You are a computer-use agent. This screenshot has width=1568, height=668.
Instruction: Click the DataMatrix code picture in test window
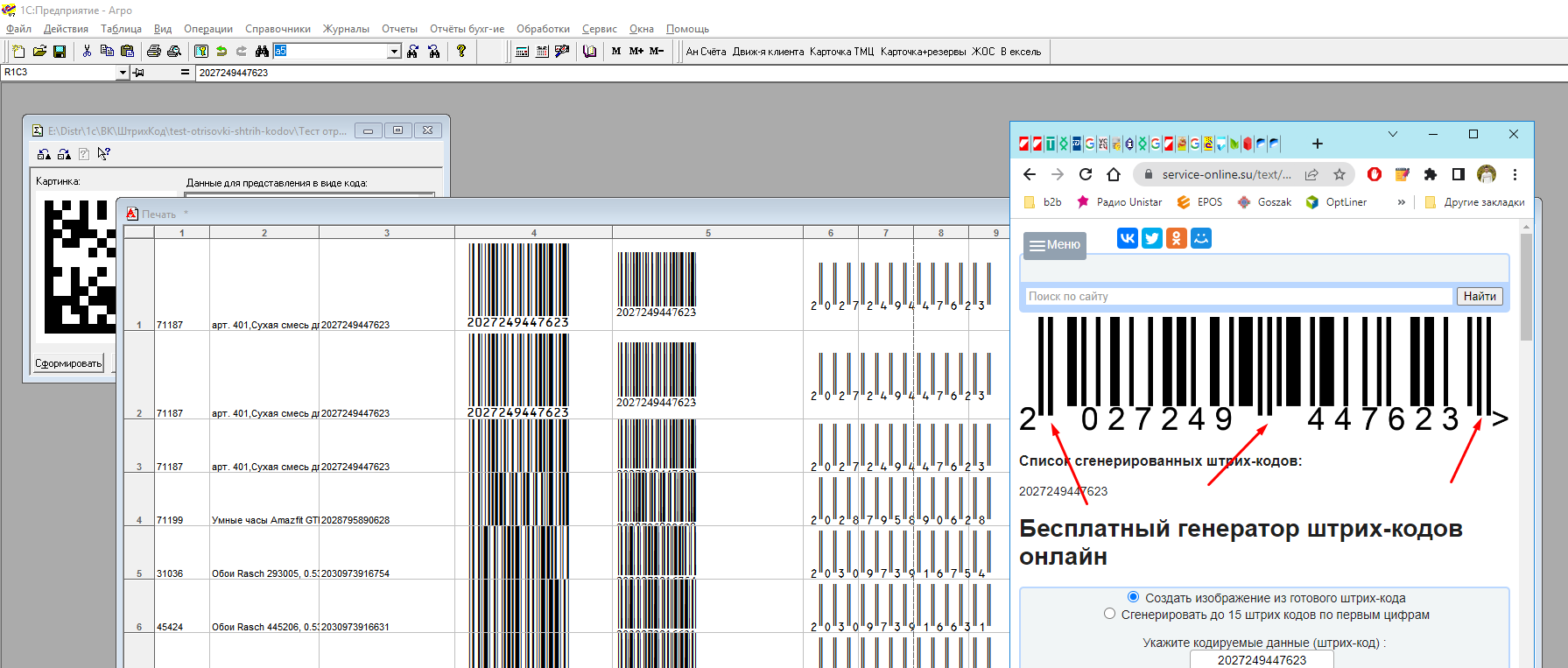point(80,267)
